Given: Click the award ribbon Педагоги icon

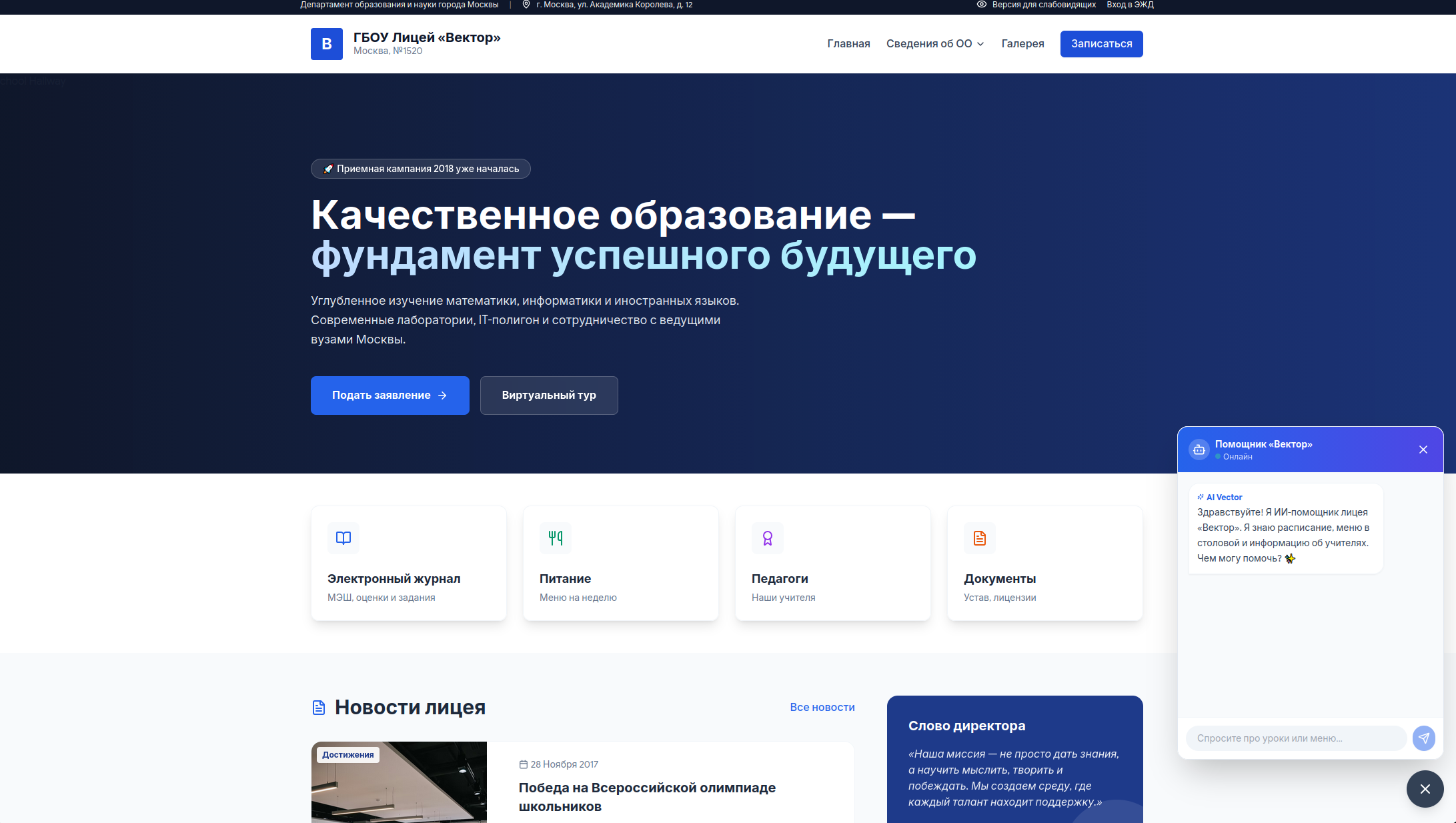Looking at the screenshot, I should 768,538.
